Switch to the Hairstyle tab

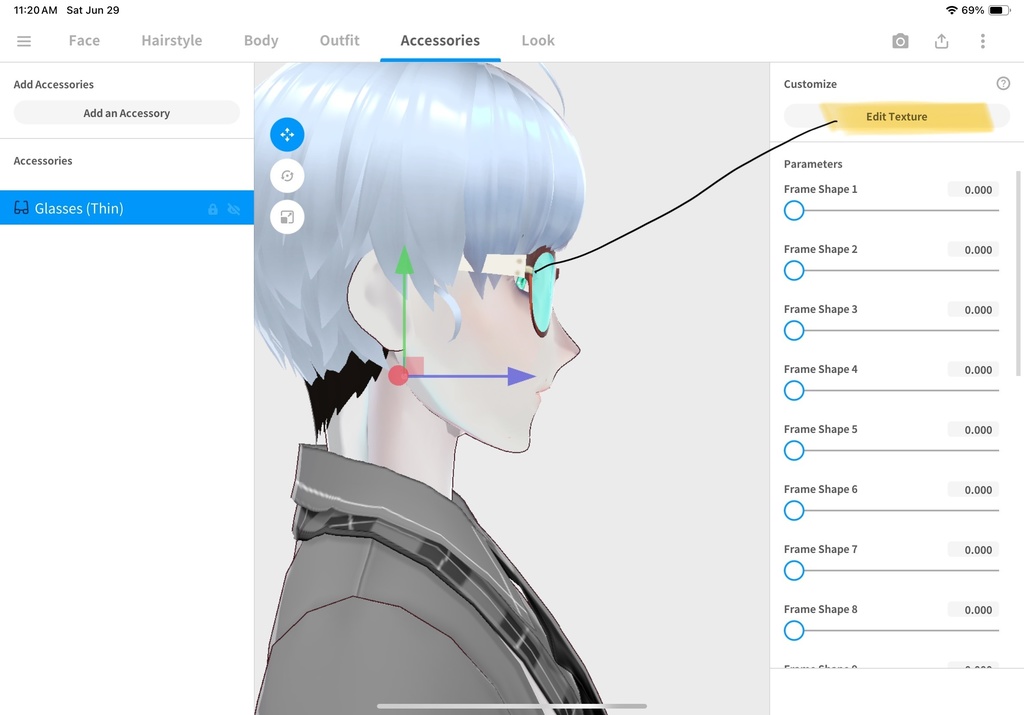click(172, 40)
